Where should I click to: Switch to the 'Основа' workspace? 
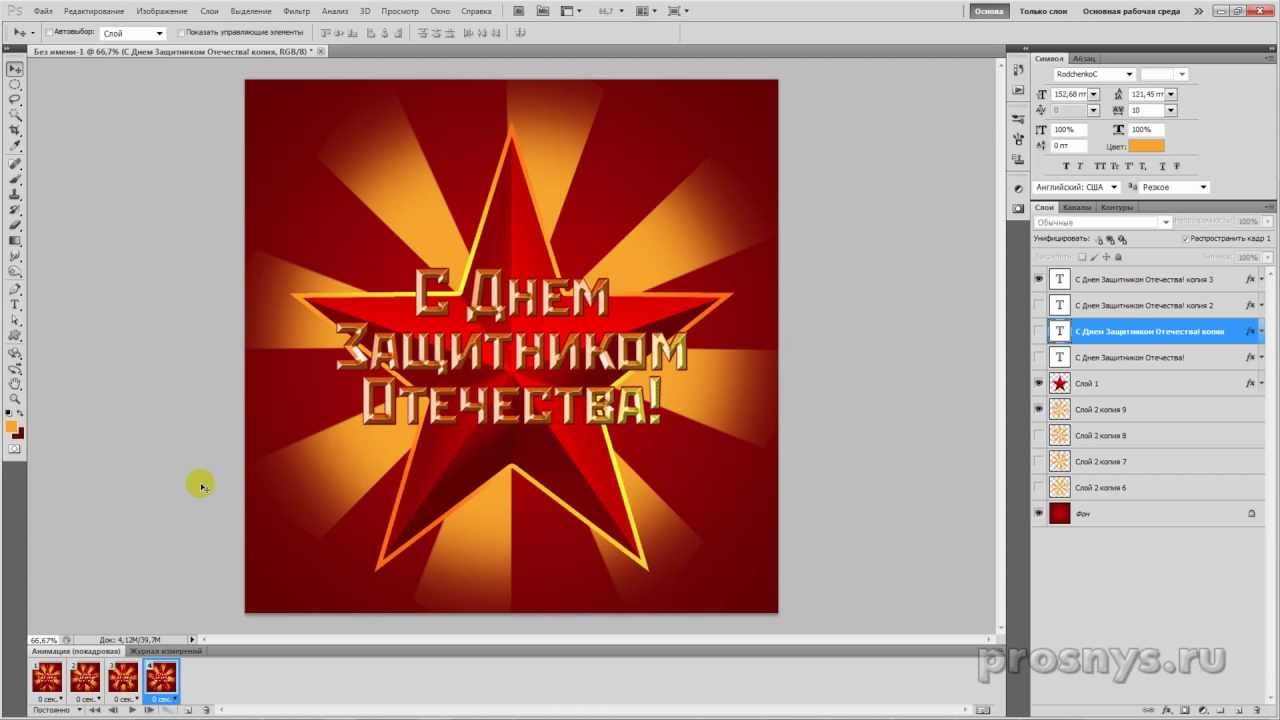tap(988, 11)
